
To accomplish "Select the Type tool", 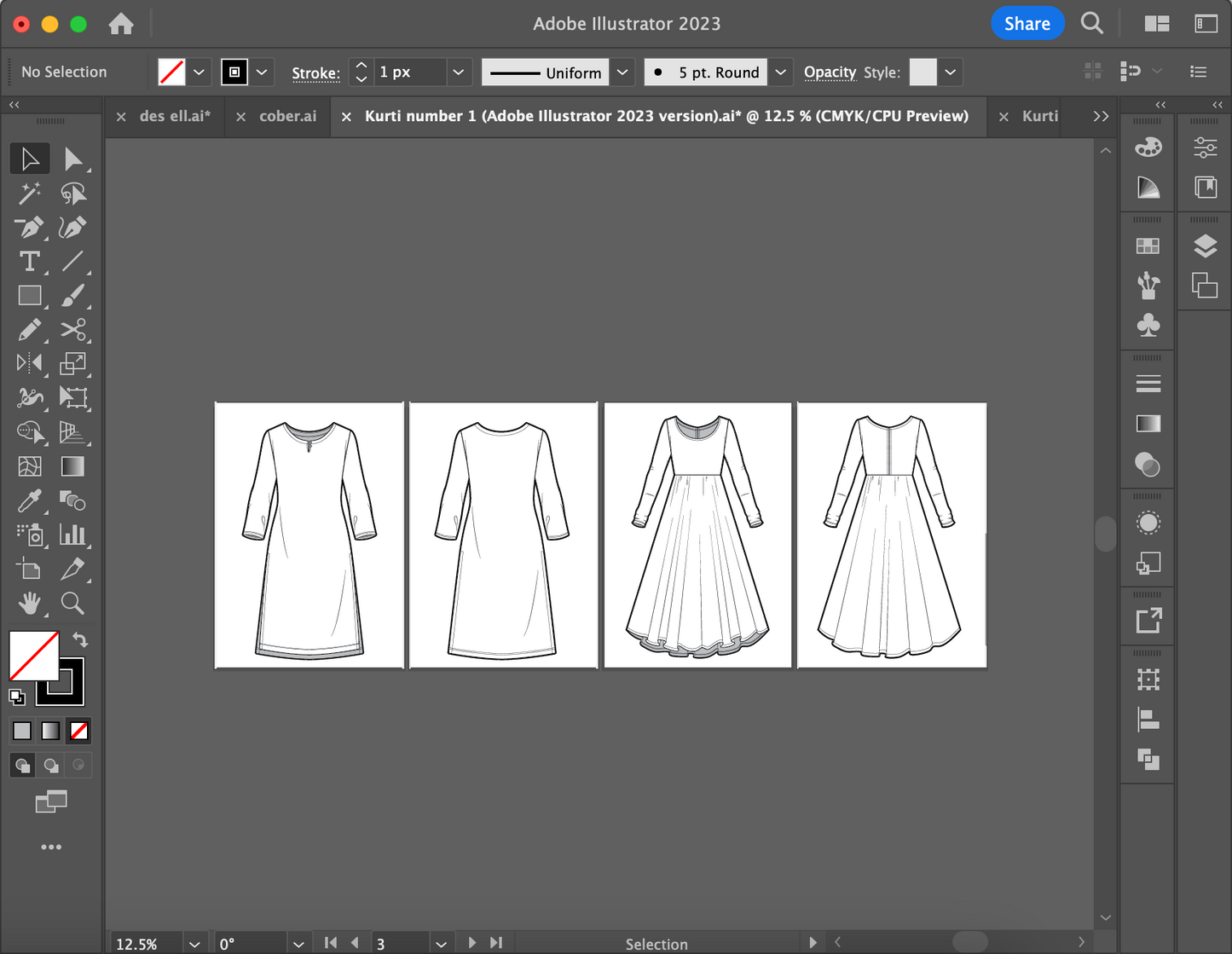I will pos(30,262).
